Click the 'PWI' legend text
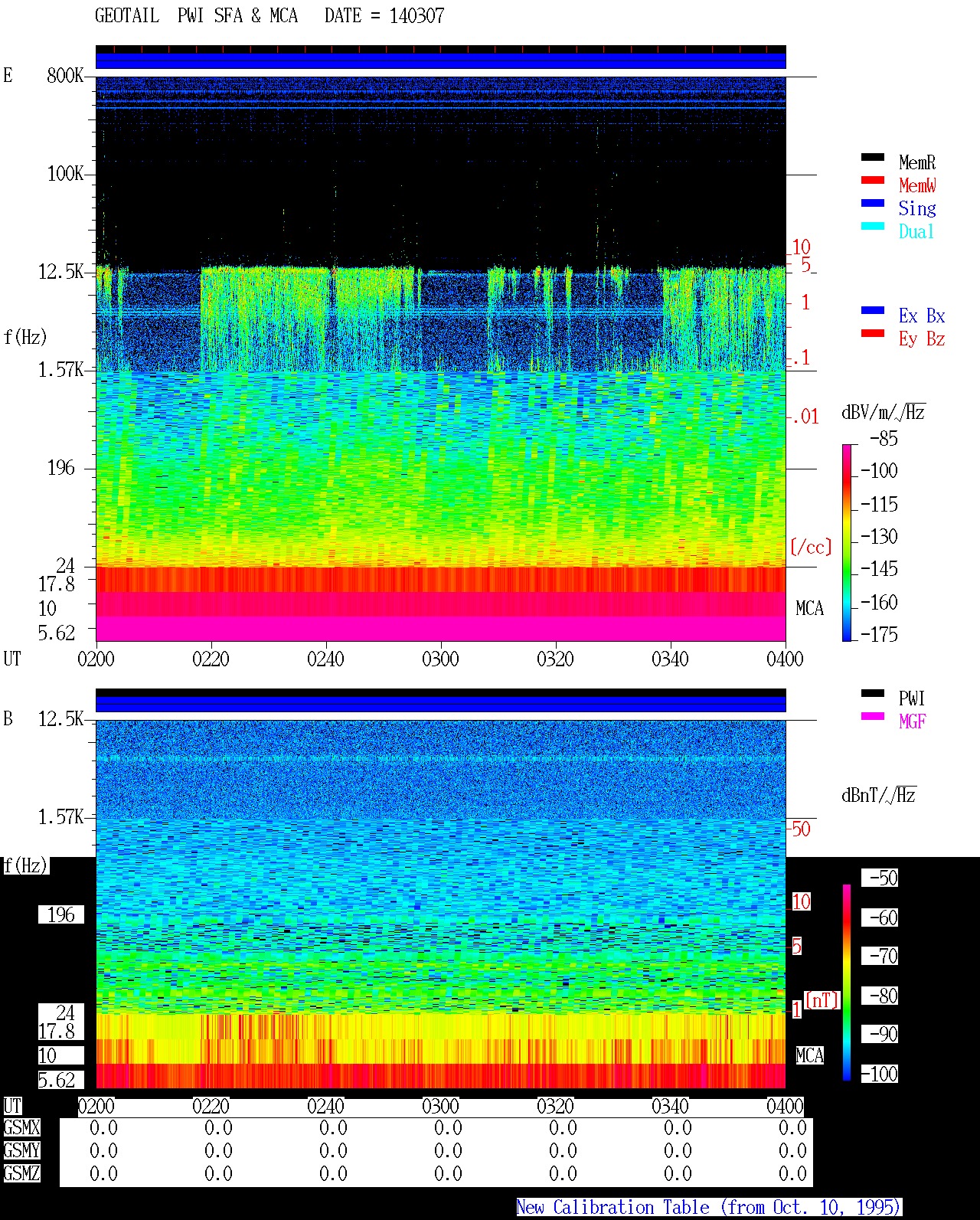Screen dimensions: 980x1220 tap(912, 698)
